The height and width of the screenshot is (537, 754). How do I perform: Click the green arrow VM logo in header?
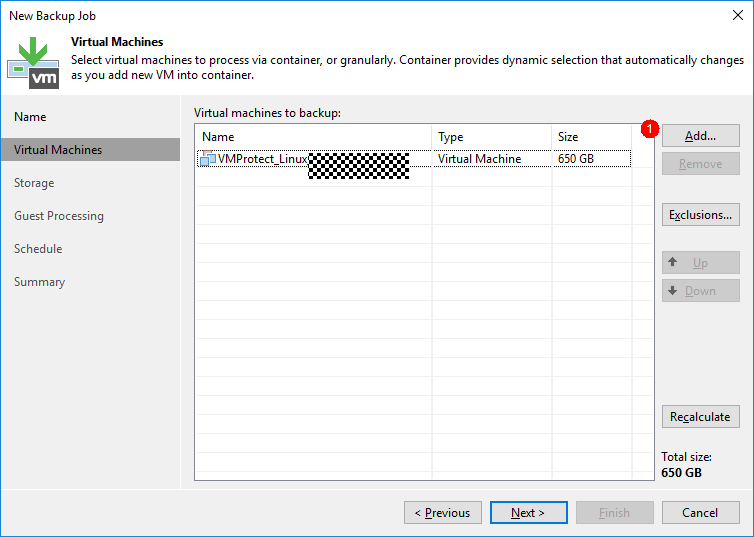point(33,62)
